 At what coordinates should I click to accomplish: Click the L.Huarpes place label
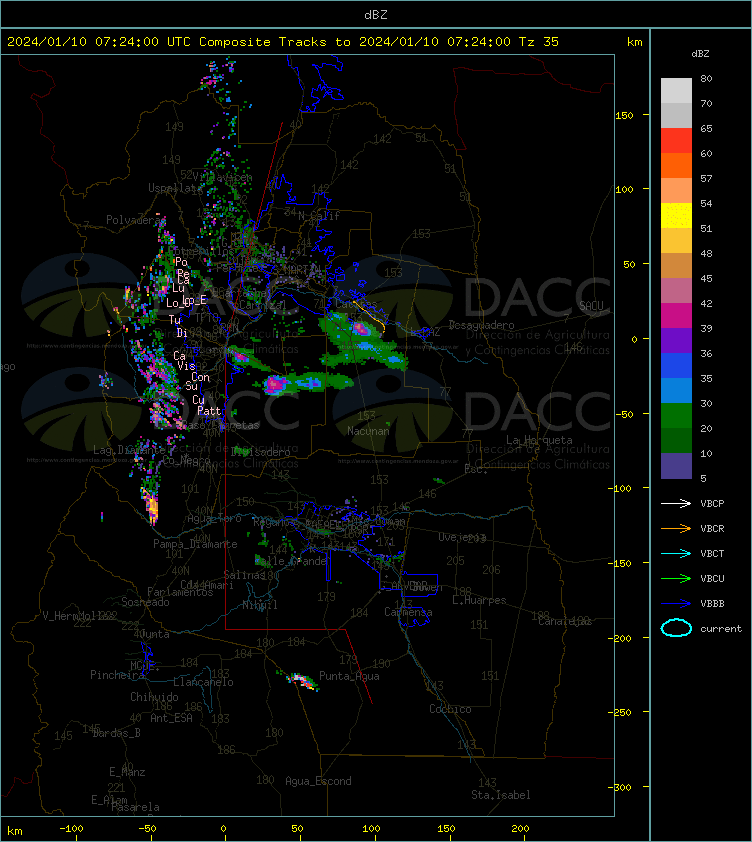(479, 600)
